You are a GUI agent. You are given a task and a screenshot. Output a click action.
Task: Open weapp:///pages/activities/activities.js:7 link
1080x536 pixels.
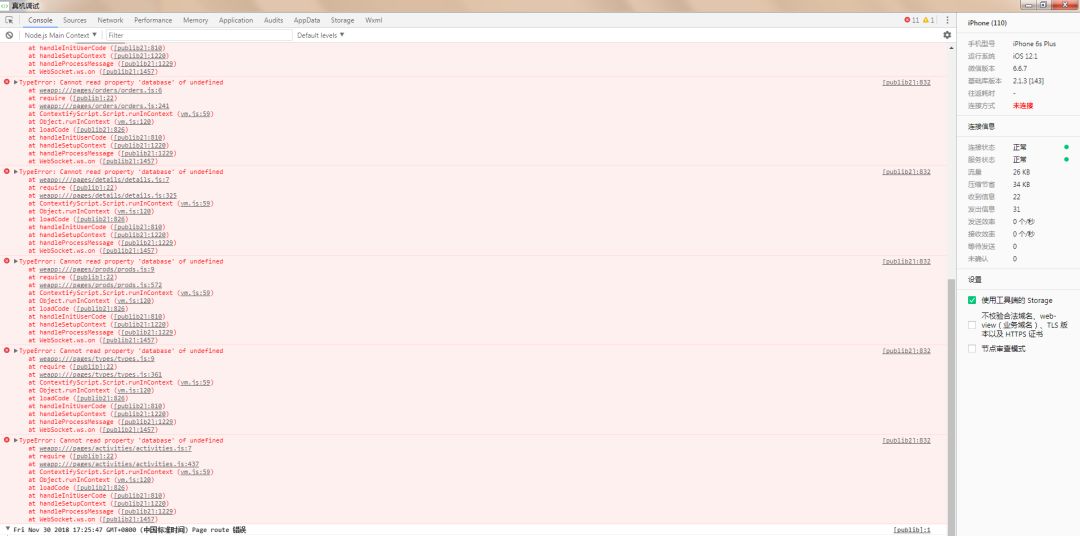coord(116,449)
